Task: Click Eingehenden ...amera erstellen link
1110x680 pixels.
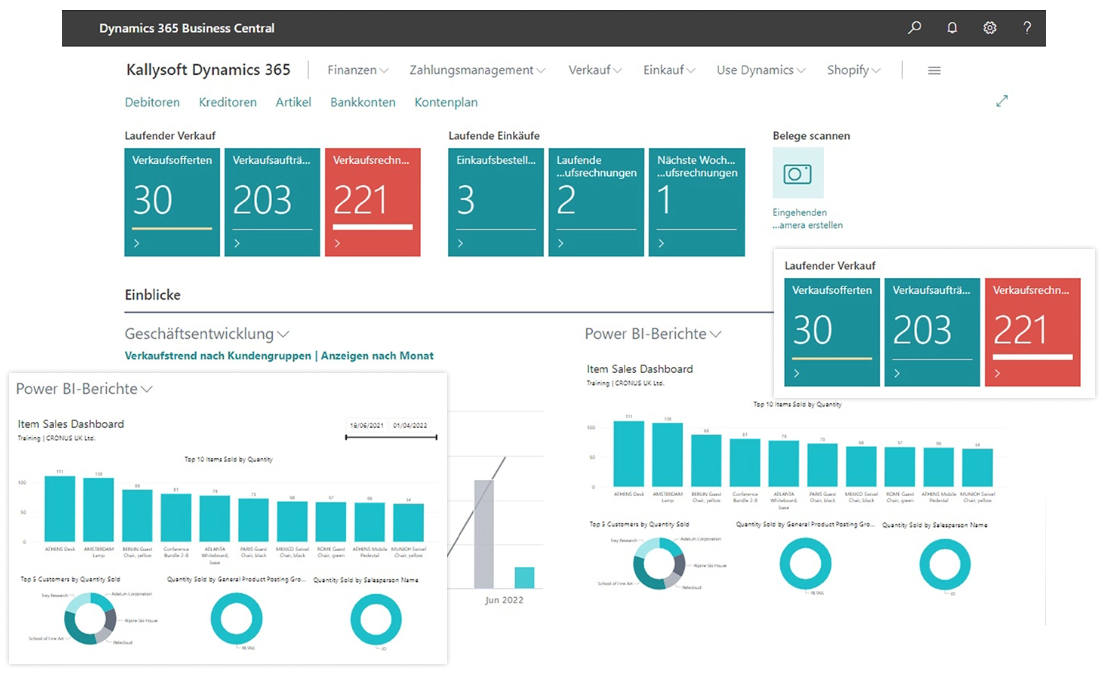Action: point(808,219)
